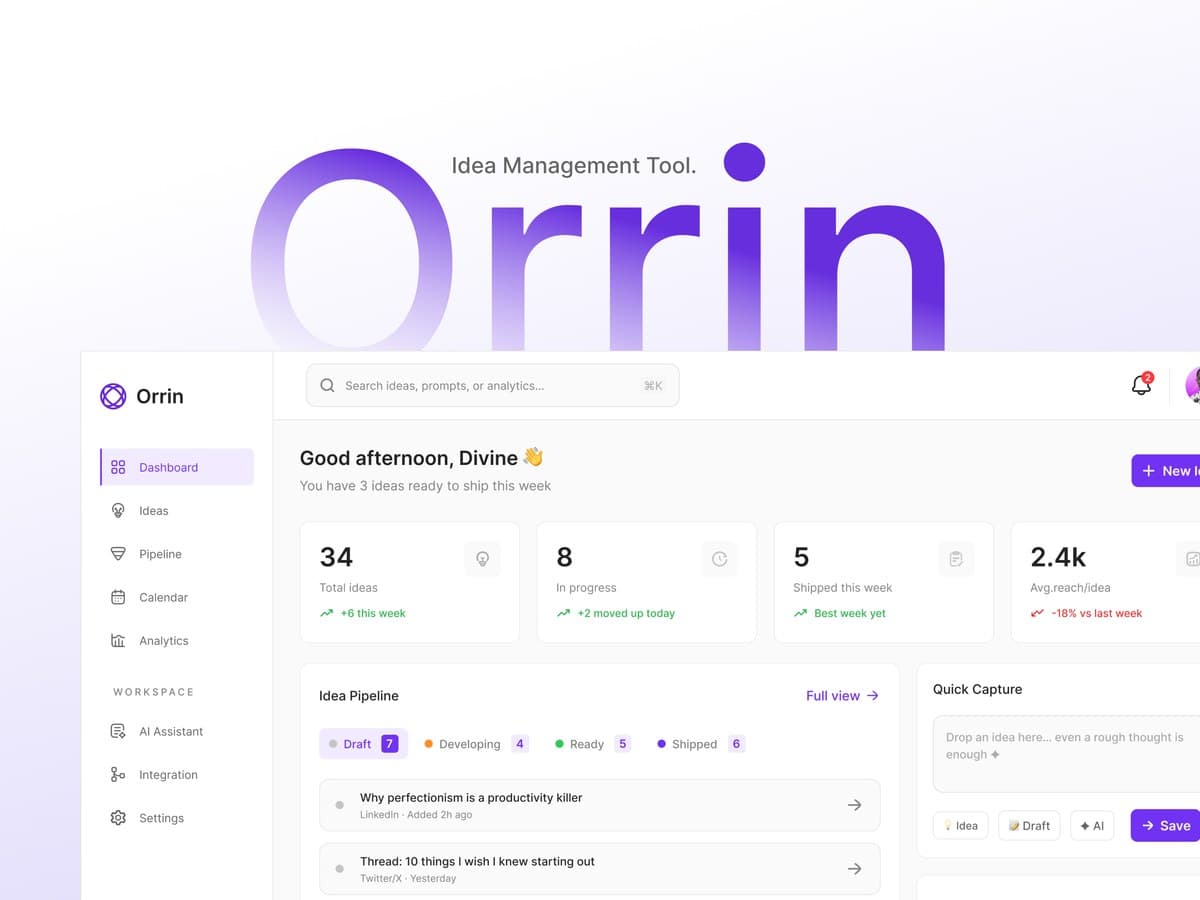The image size is (1200, 900).
Task: Select the Draft pipeline tab
Action: coord(363,744)
